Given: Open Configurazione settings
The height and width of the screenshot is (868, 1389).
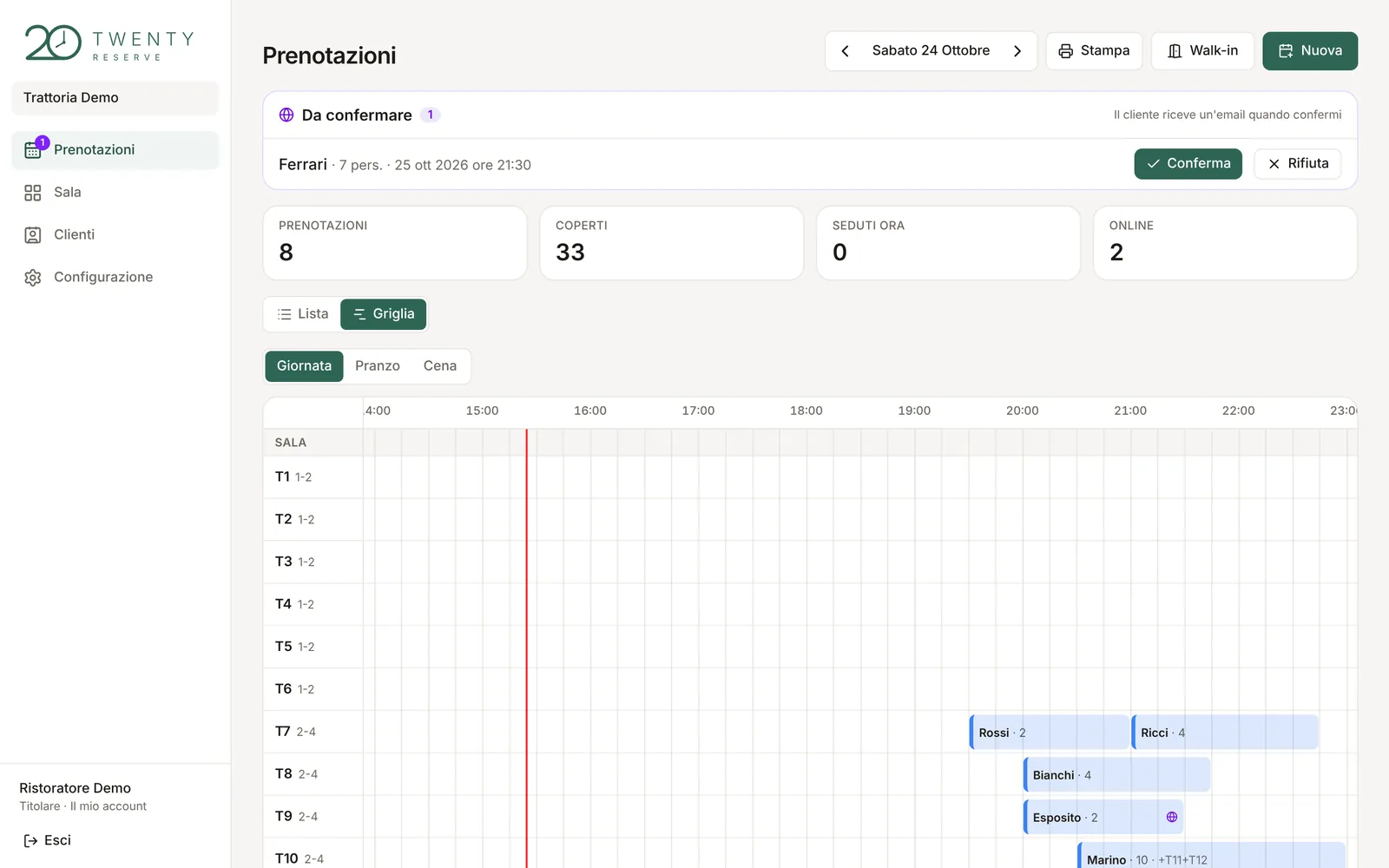Looking at the screenshot, I should tap(115, 278).
